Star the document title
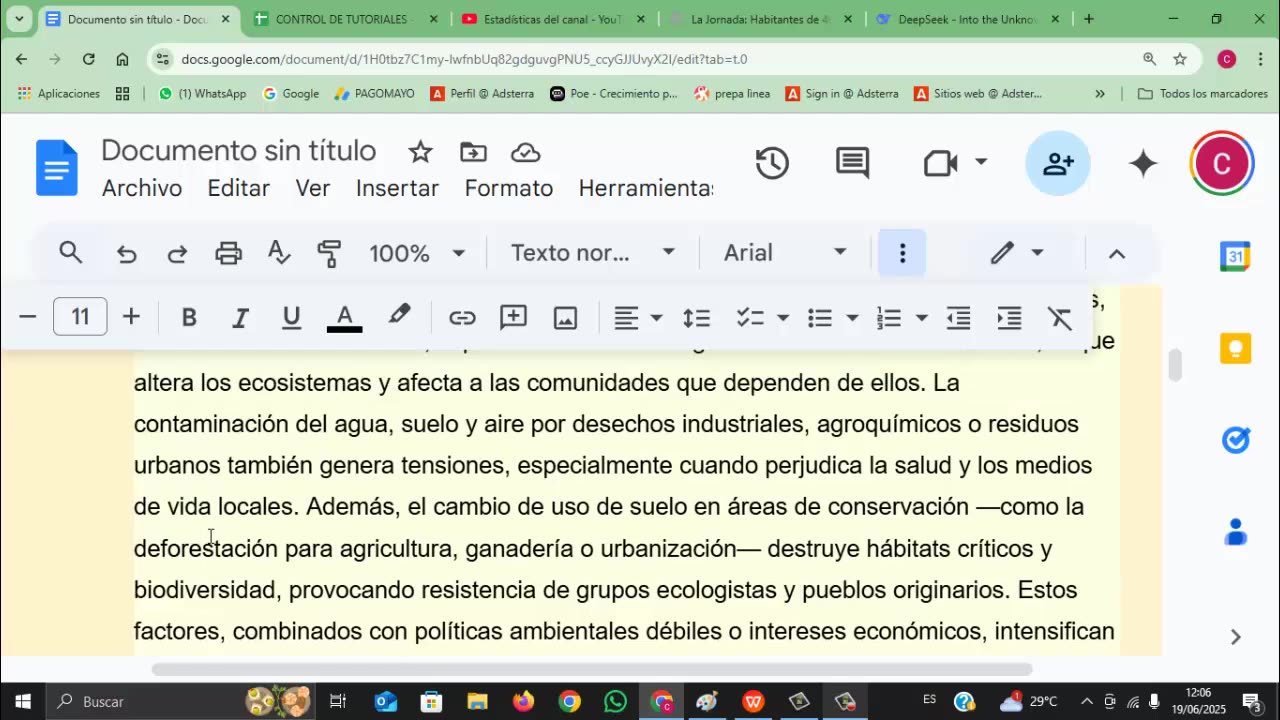 [x=420, y=152]
